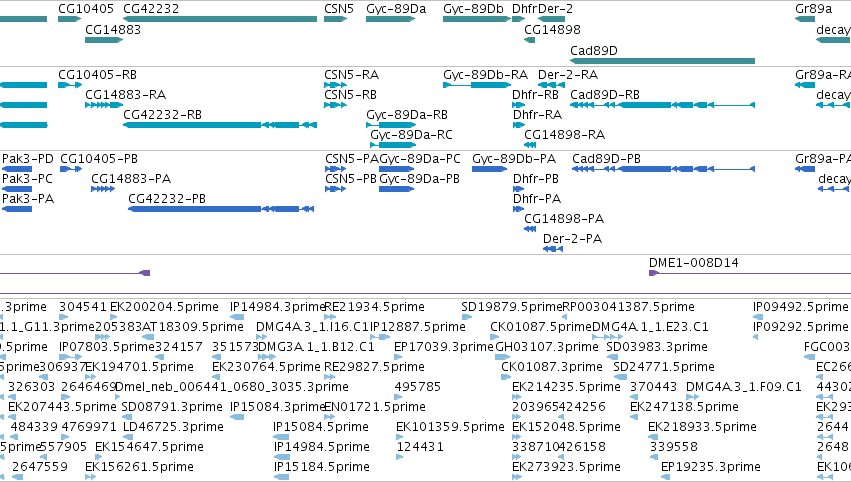Select the RE29827.5prime EST label
851x482 pixels.
pyautogui.click(x=374, y=367)
